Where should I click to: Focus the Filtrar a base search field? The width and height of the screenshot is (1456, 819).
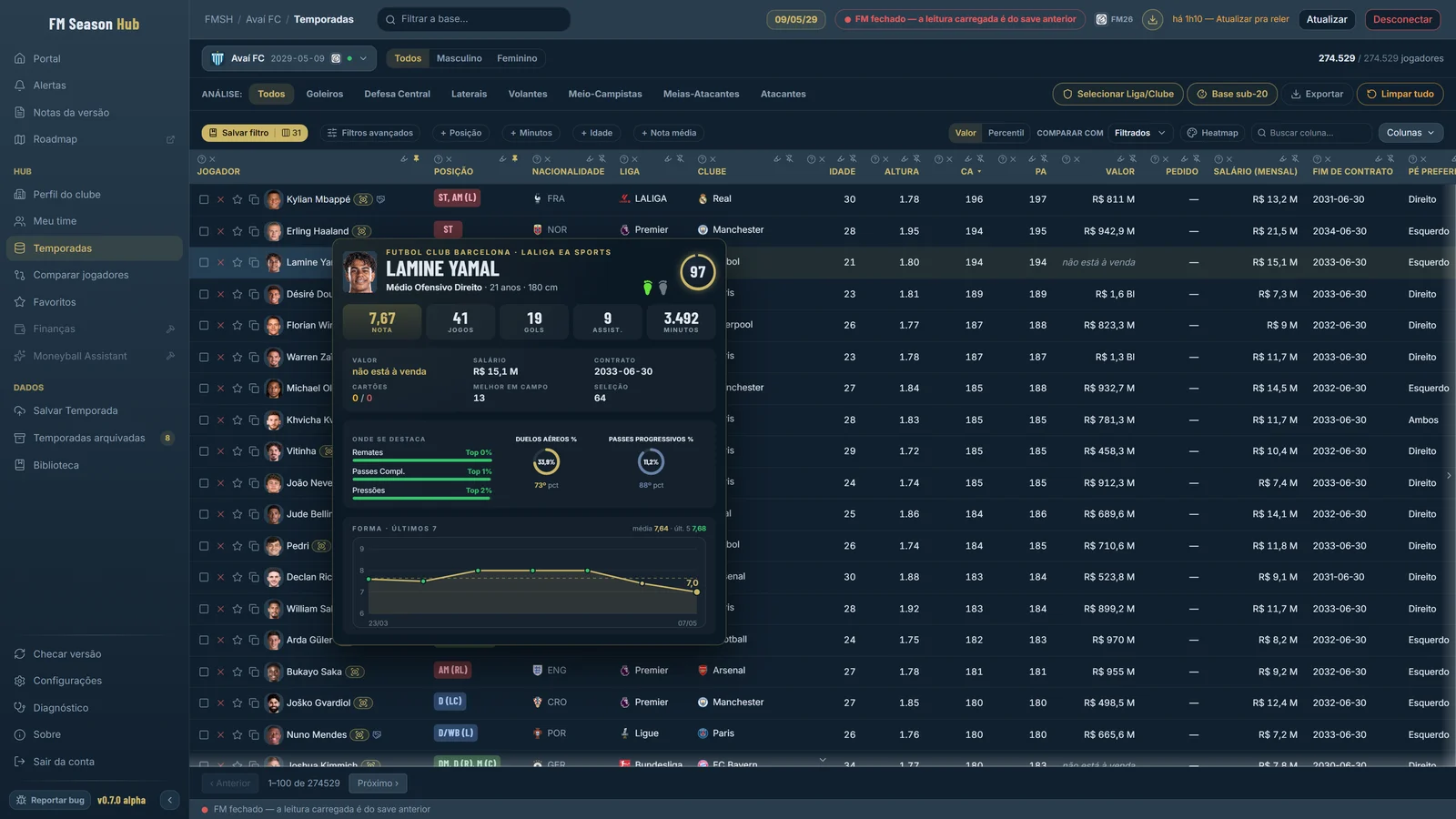click(474, 19)
